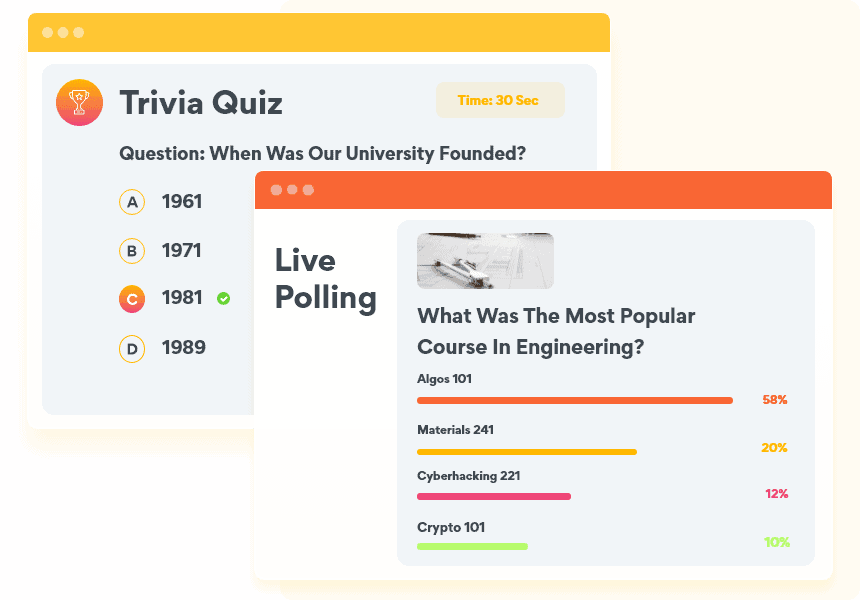This screenshot has width=860, height=600.
Task: Click the trophy icon beside Trivia Quiz
Action: coord(79,102)
